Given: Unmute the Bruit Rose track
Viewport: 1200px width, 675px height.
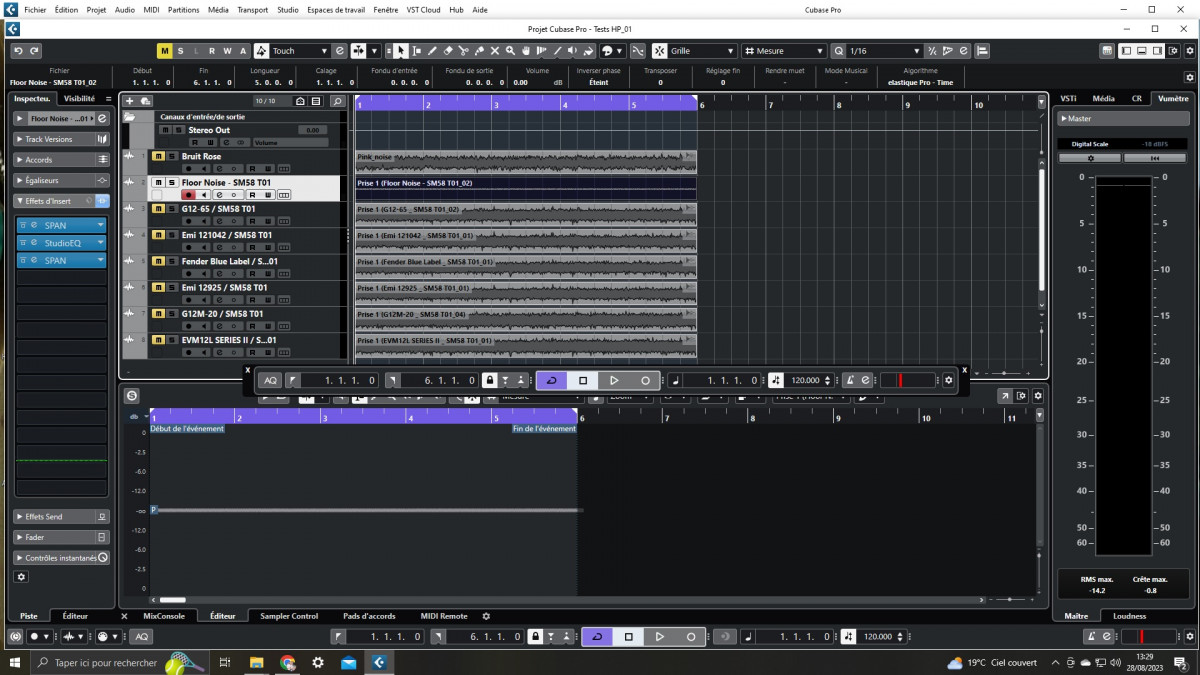Looking at the screenshot, I should [158, 157].
